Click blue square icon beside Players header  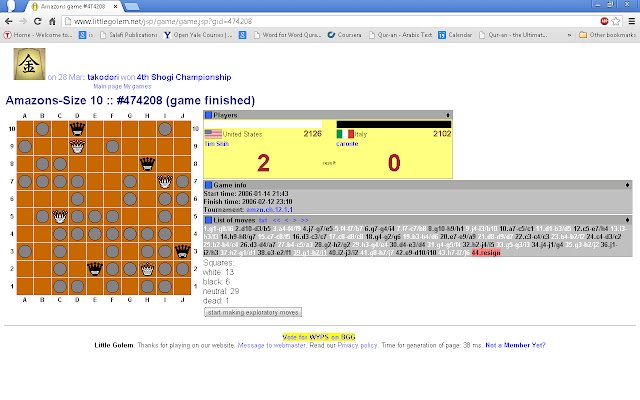click(x=209, y=115)
